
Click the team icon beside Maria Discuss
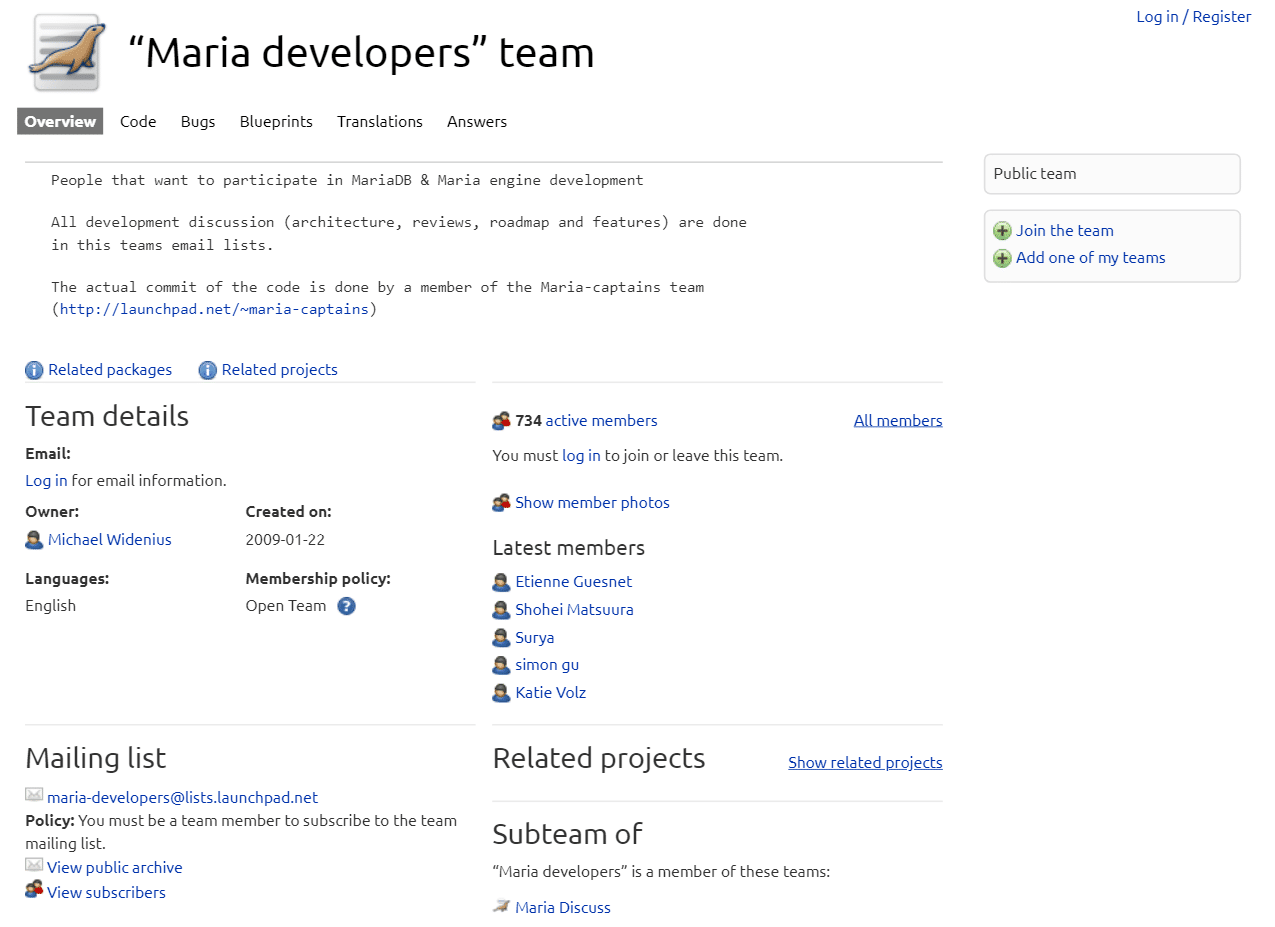point(500,906)
